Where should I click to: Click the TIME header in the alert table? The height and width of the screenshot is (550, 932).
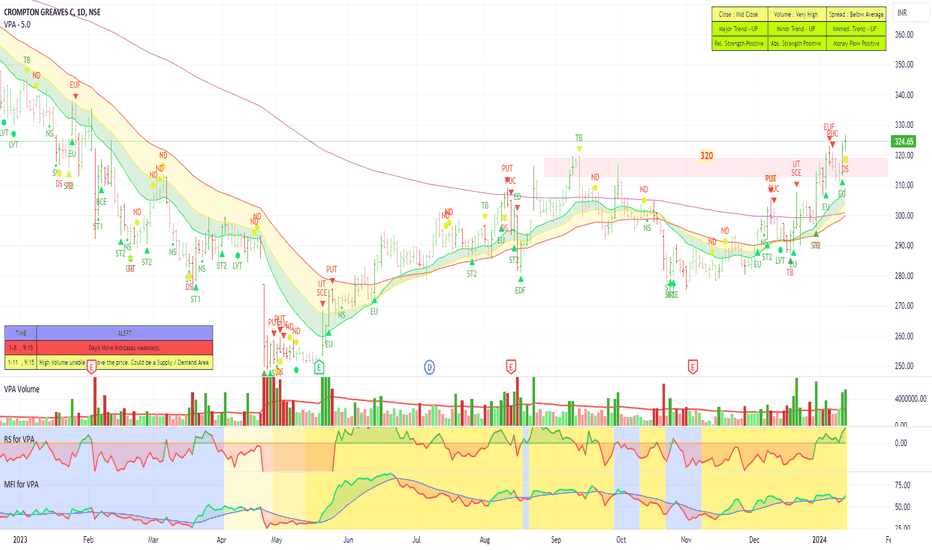tap(21, 333)
